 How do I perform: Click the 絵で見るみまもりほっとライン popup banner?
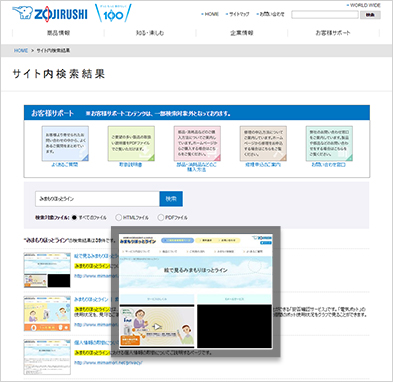pyautogui.click(x=196, y=273)
